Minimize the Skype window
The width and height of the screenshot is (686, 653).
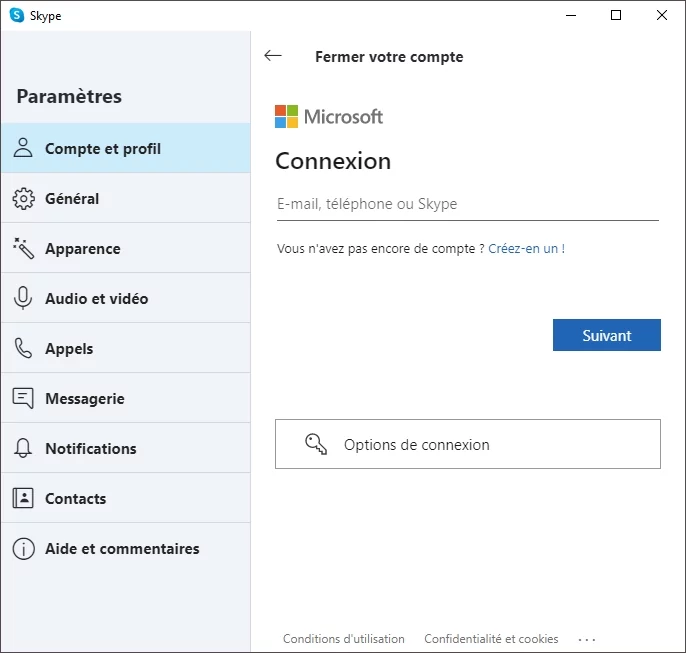point(571,15)
